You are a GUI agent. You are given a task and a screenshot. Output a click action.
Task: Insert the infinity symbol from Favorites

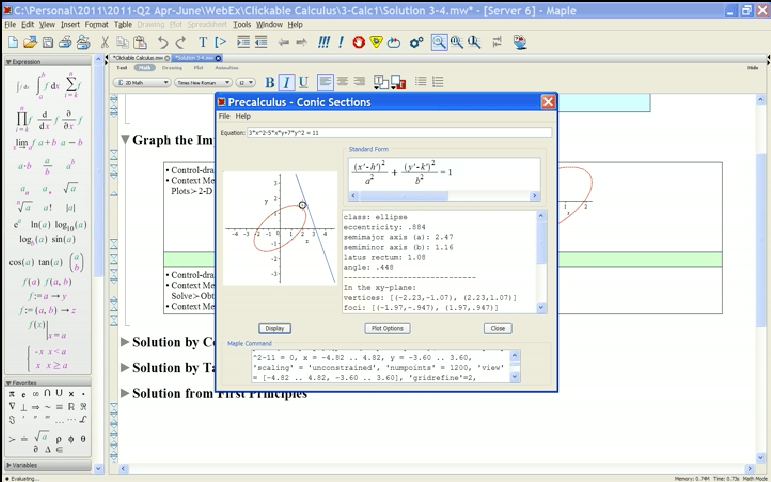click(x=35, y=394)
